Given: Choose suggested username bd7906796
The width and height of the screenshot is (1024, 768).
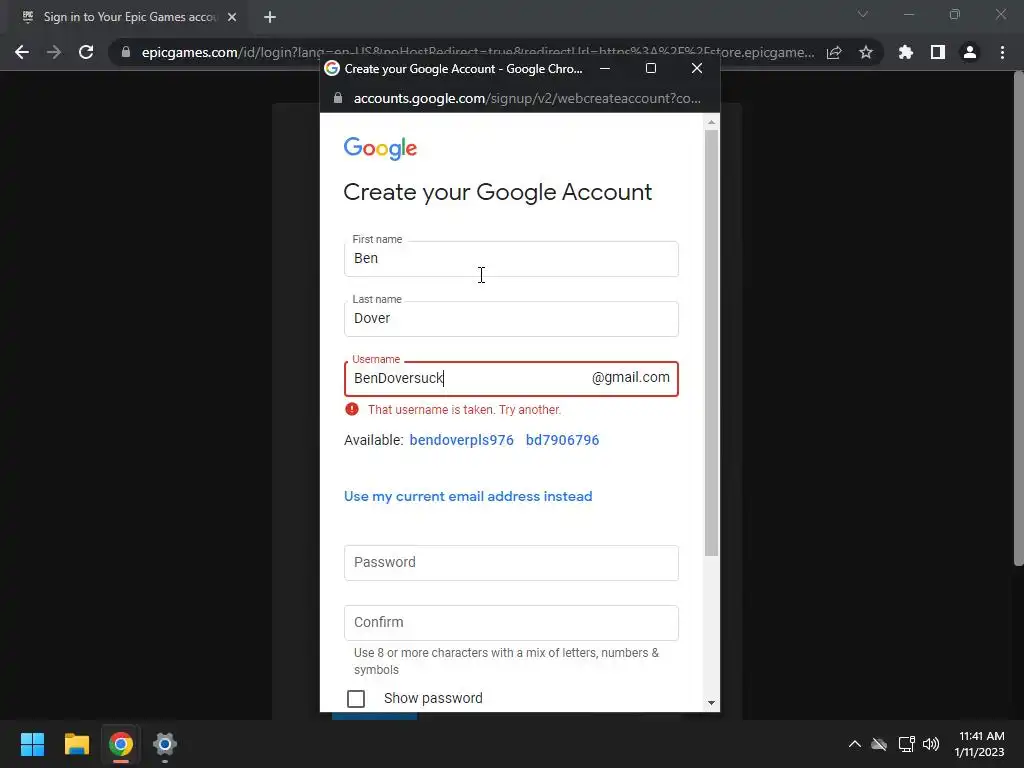Looking at the screenshot, I should pyautogui.click(x=562, y=440).
